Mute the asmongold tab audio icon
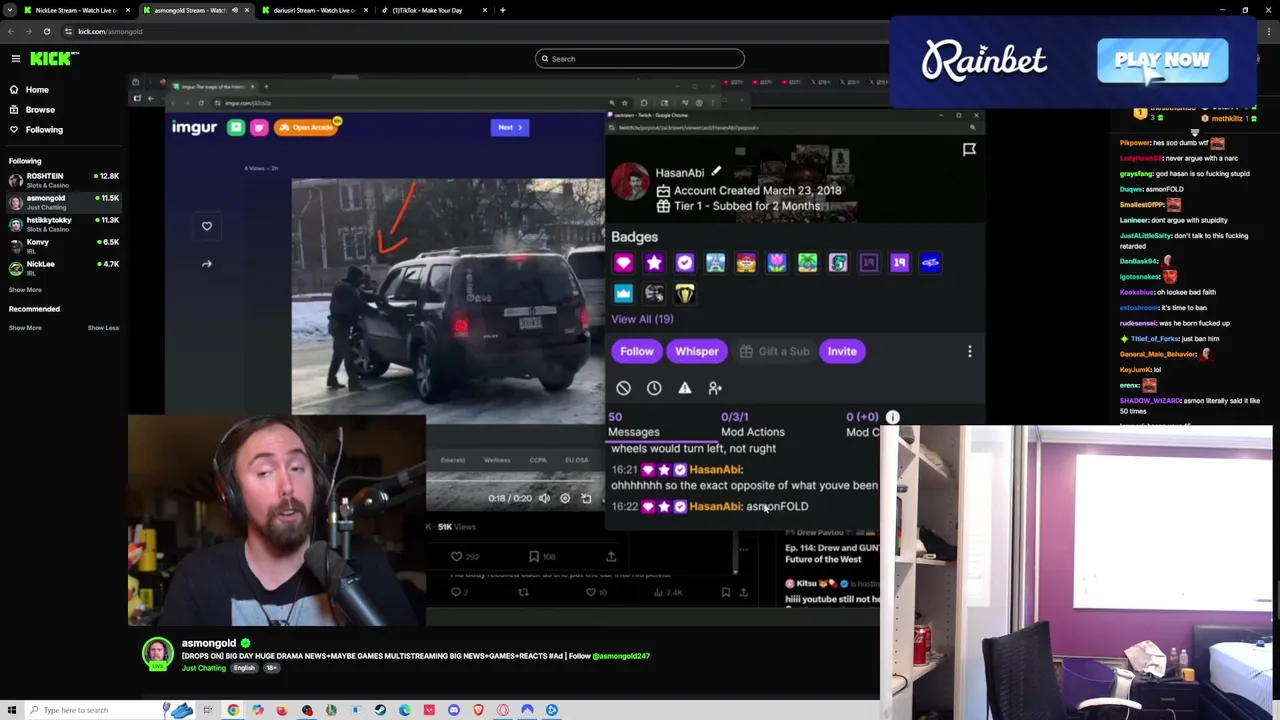This screenshot has width=1280, height=720. tap(235, 10)
